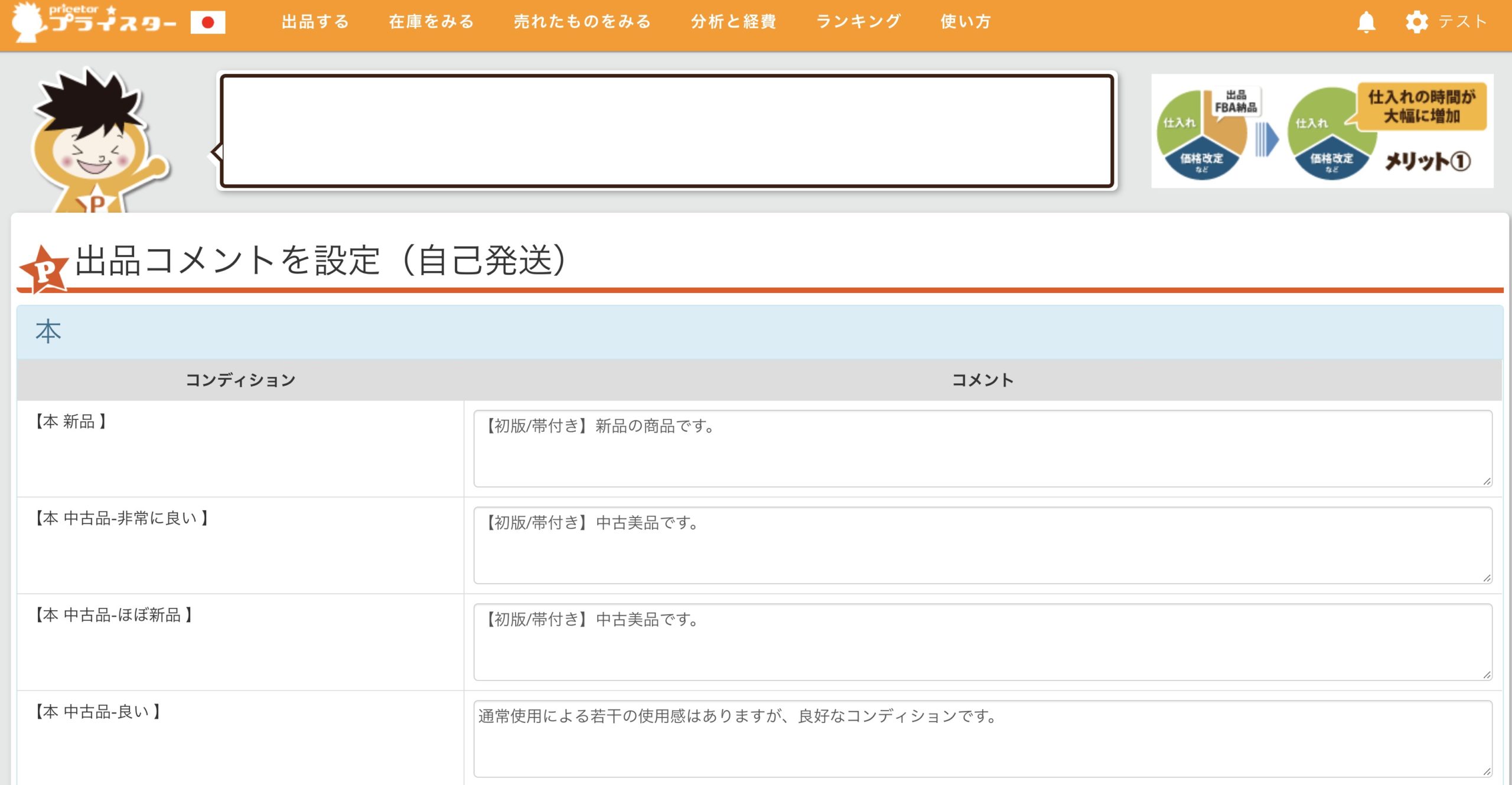Click the orange star P icon

pos(43,269)
